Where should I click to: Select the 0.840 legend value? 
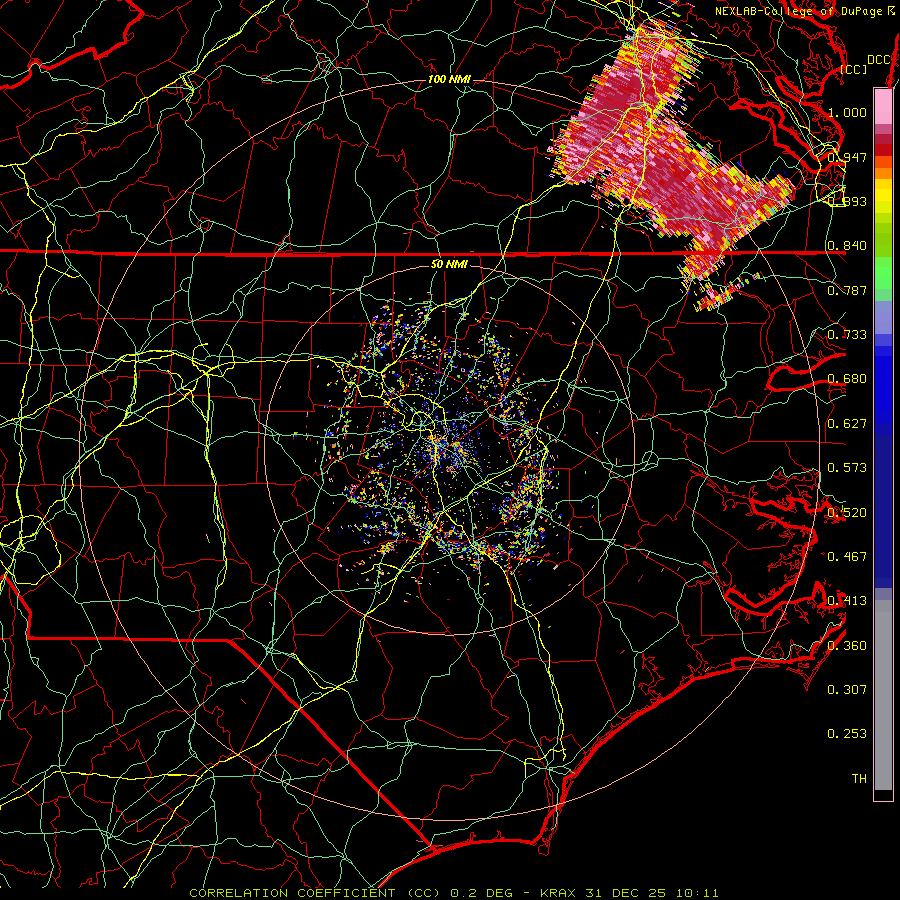[x=847, y=246]
